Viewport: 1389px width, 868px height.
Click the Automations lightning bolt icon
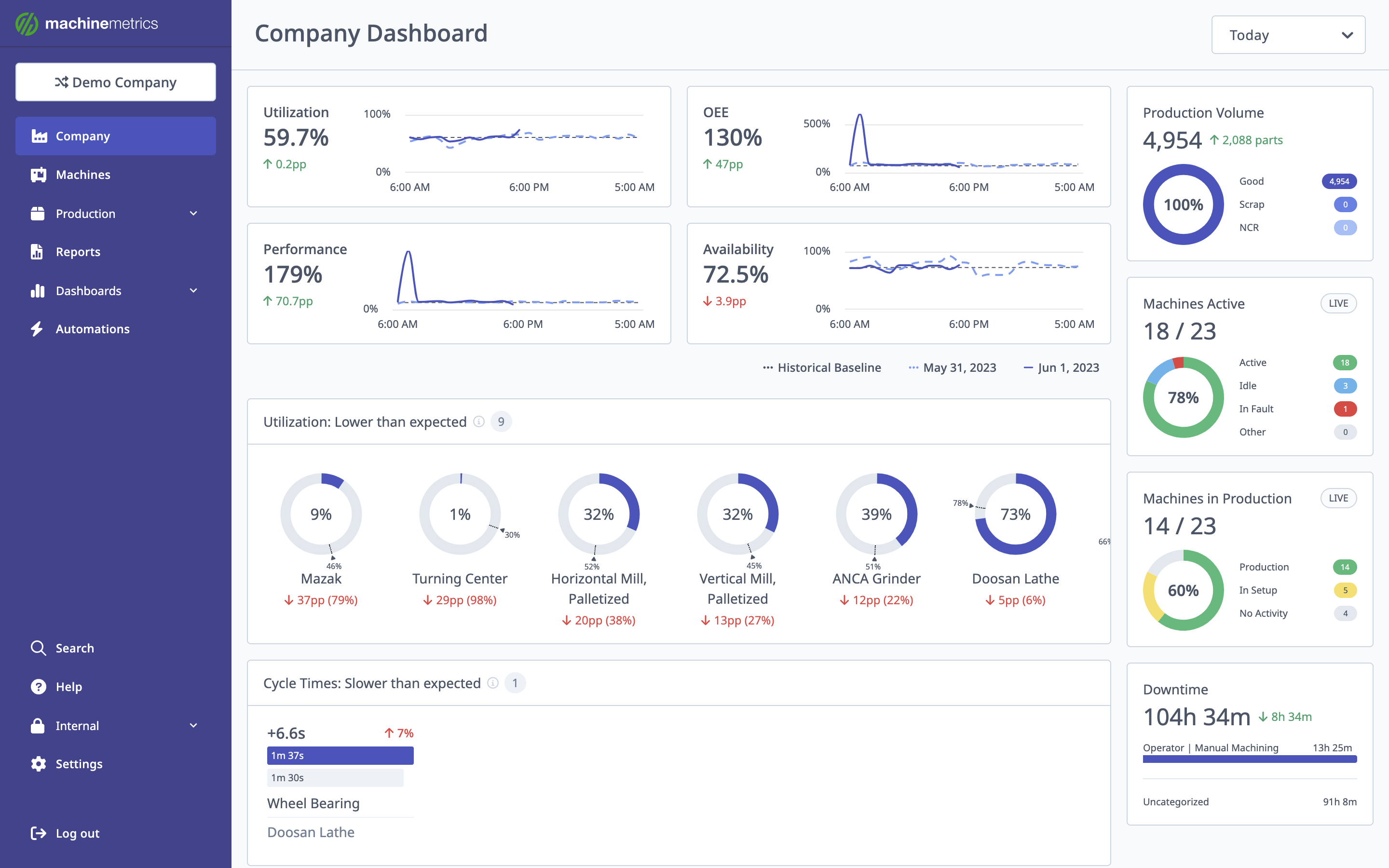pos(38,328)
